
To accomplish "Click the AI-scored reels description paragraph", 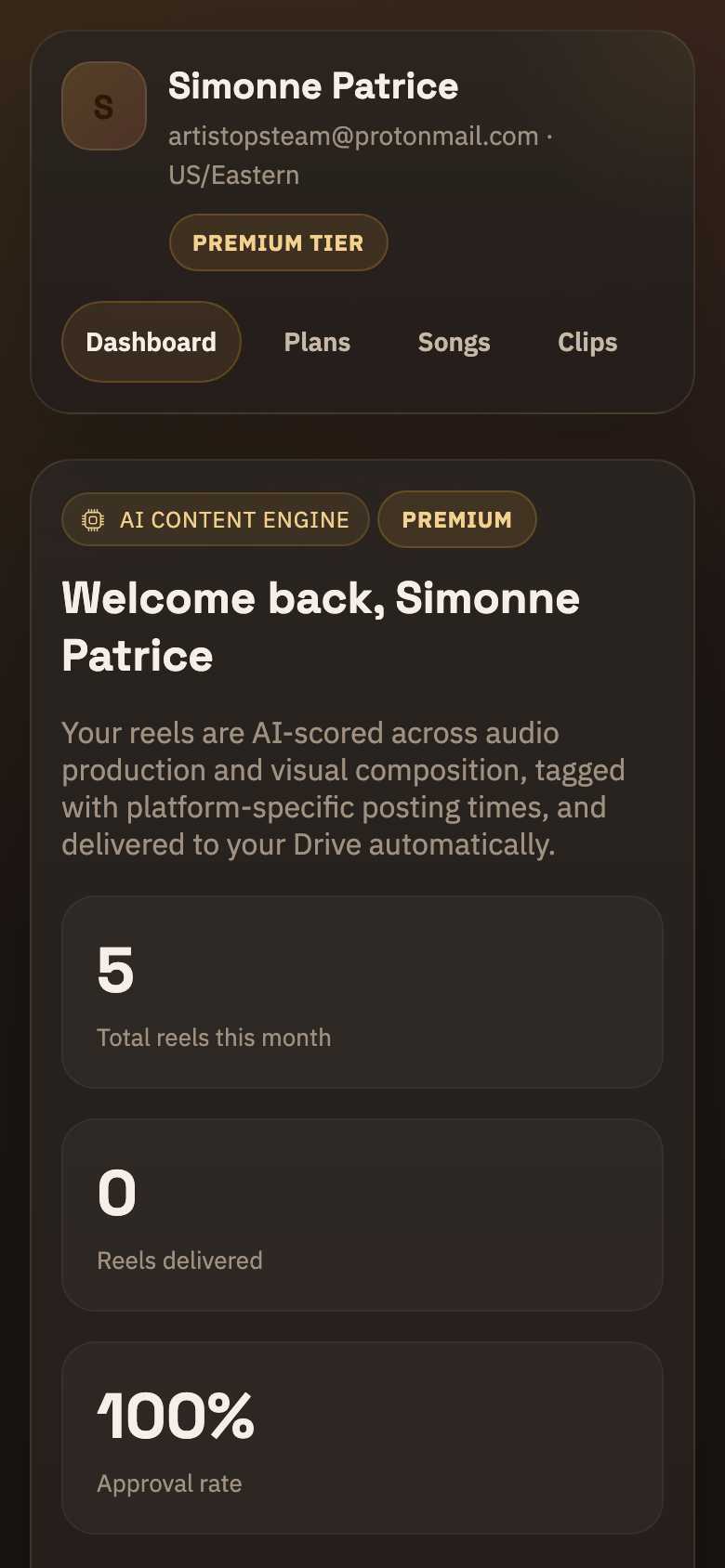I will point(343,789).
